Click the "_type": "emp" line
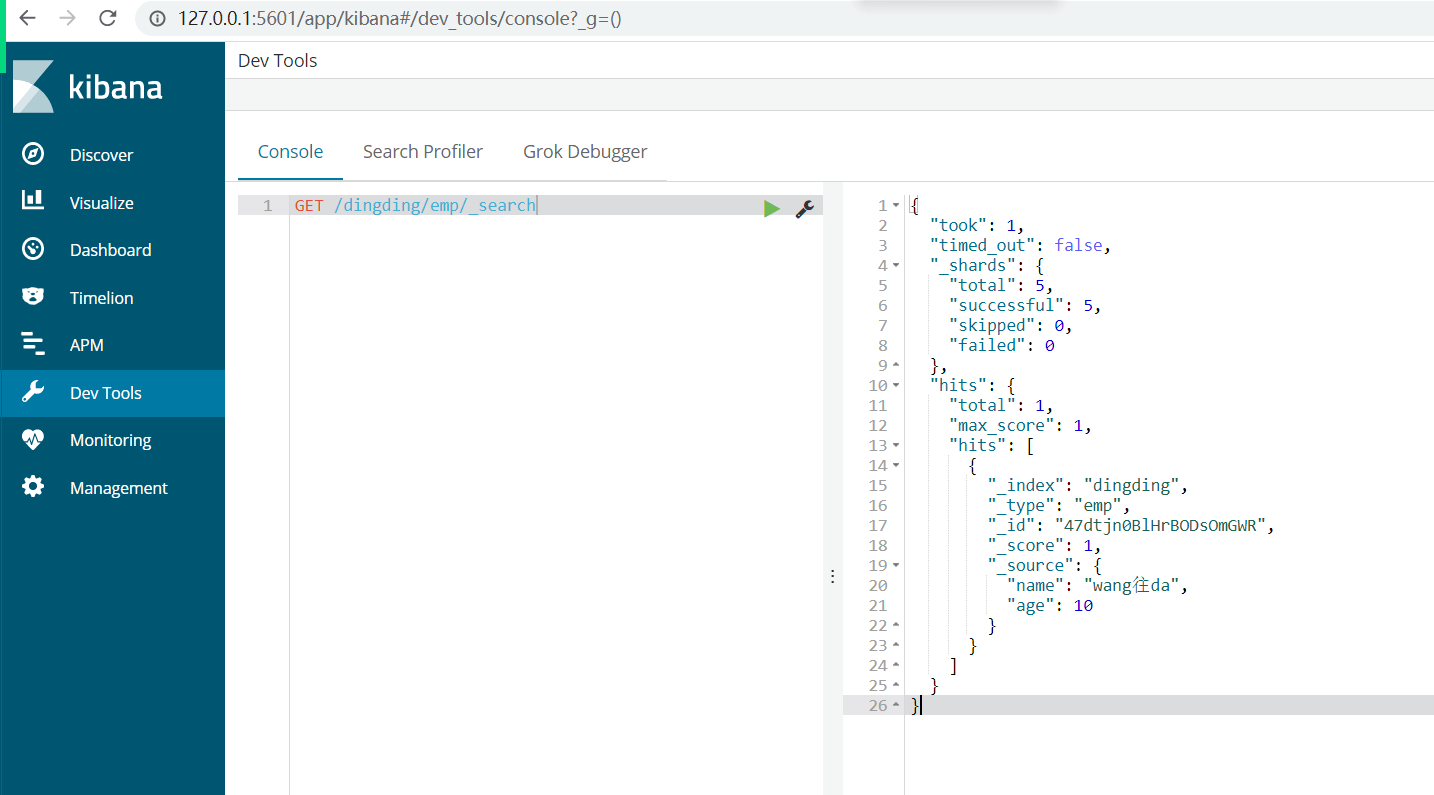The height and width of the screenshot is (795, 1434). click(1059, 505)
